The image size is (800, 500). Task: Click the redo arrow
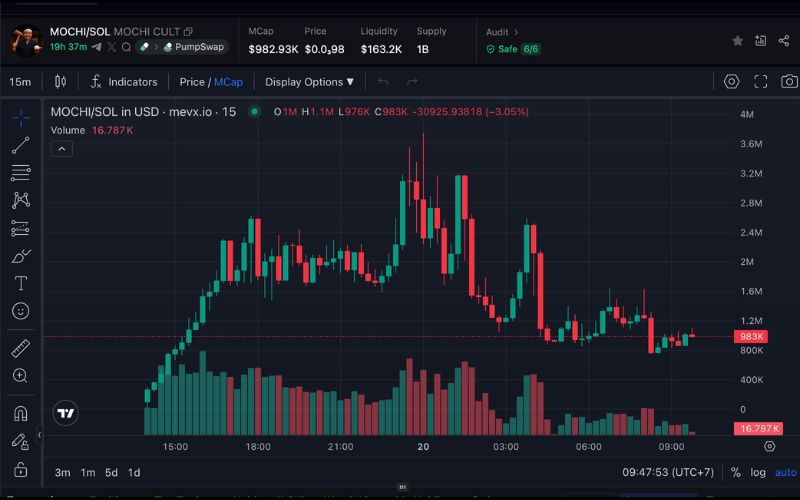coord(412,82)
